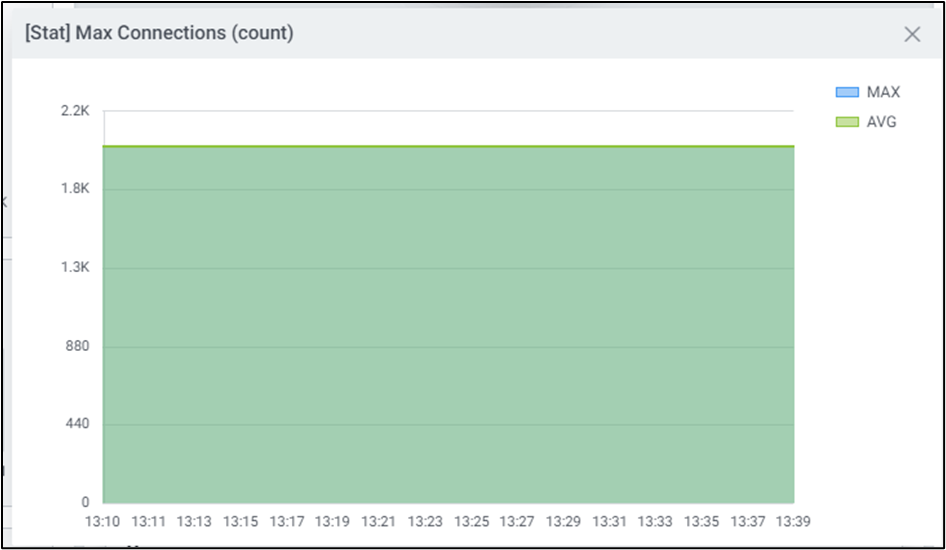Click the 1.3K value on y-axis
Screen dimensions: 946x550
click(x=75, y=268)
